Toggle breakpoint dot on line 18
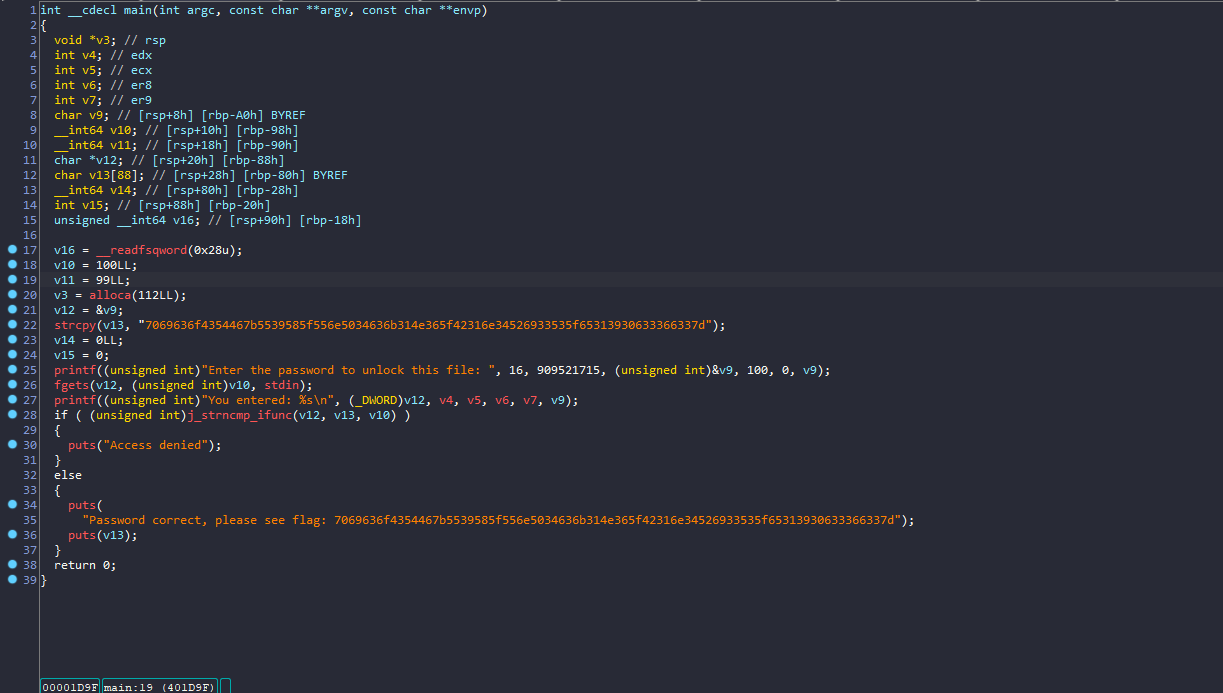 point(12,265)
